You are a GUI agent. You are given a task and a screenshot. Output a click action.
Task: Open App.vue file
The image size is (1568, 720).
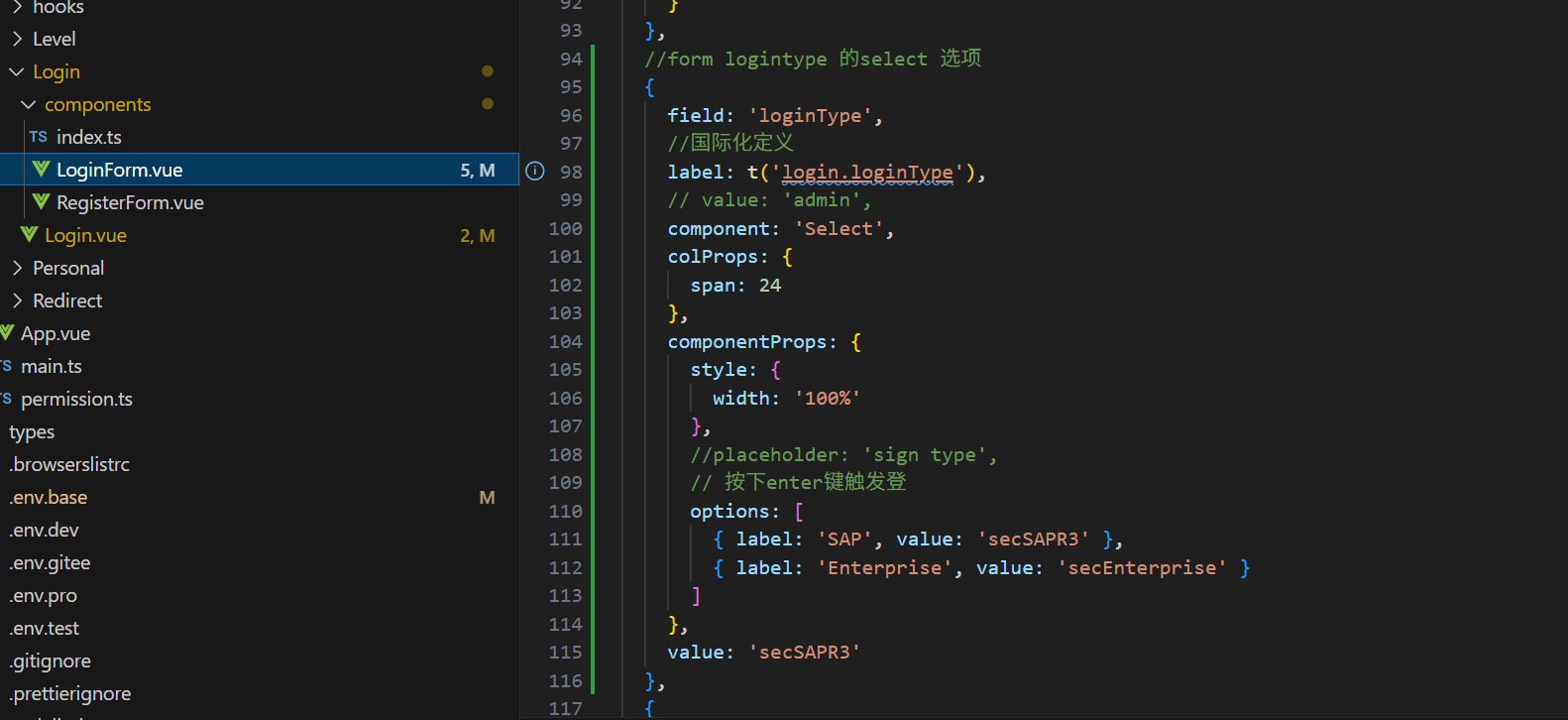coord(56,333)
